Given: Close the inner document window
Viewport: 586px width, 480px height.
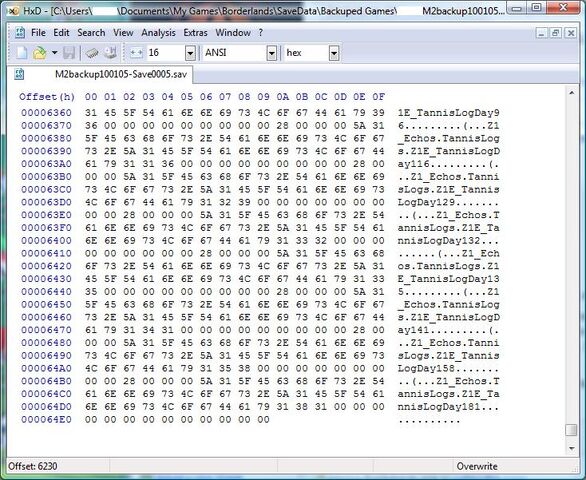Looking at the screenshot, I should point(571,33).
